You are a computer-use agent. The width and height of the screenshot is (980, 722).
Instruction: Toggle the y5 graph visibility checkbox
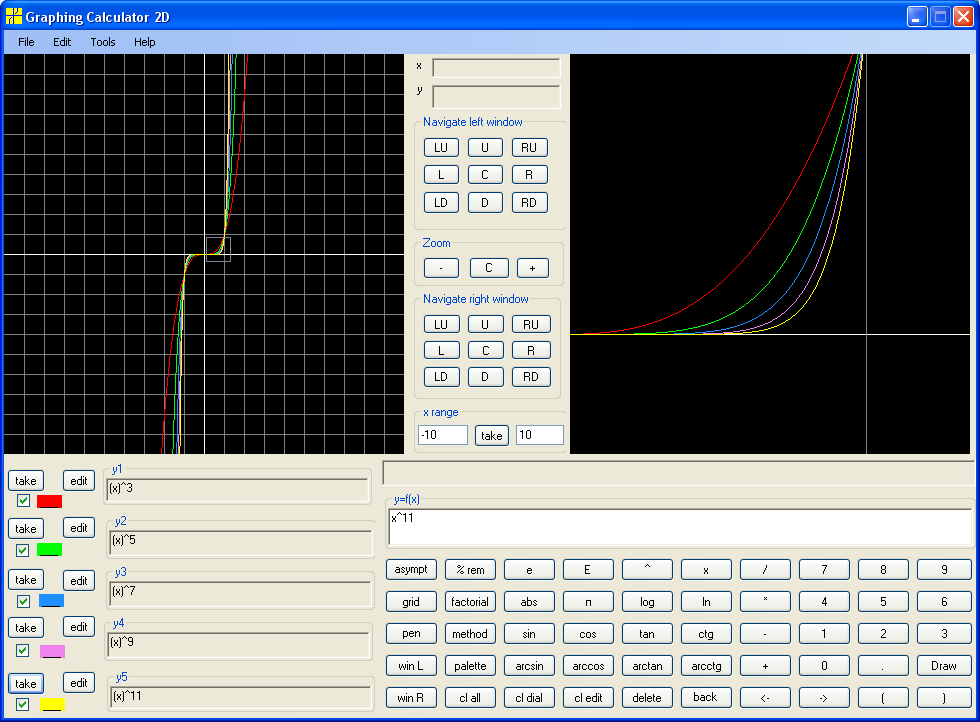pos(23,704)
